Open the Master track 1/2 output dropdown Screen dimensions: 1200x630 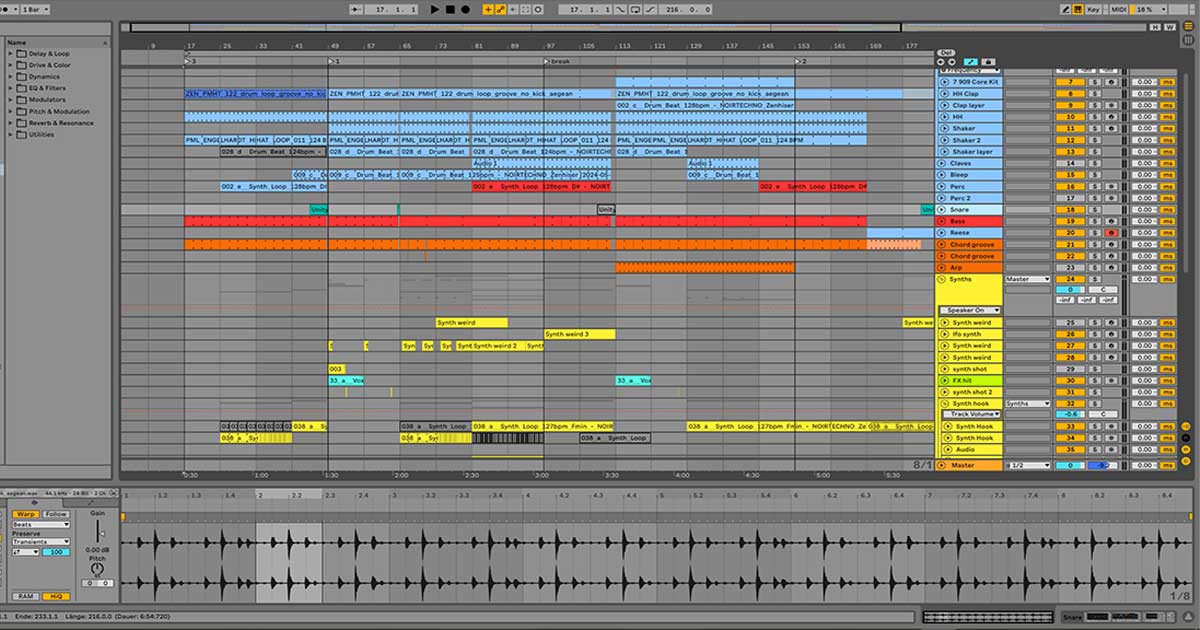click(1028, 465)
